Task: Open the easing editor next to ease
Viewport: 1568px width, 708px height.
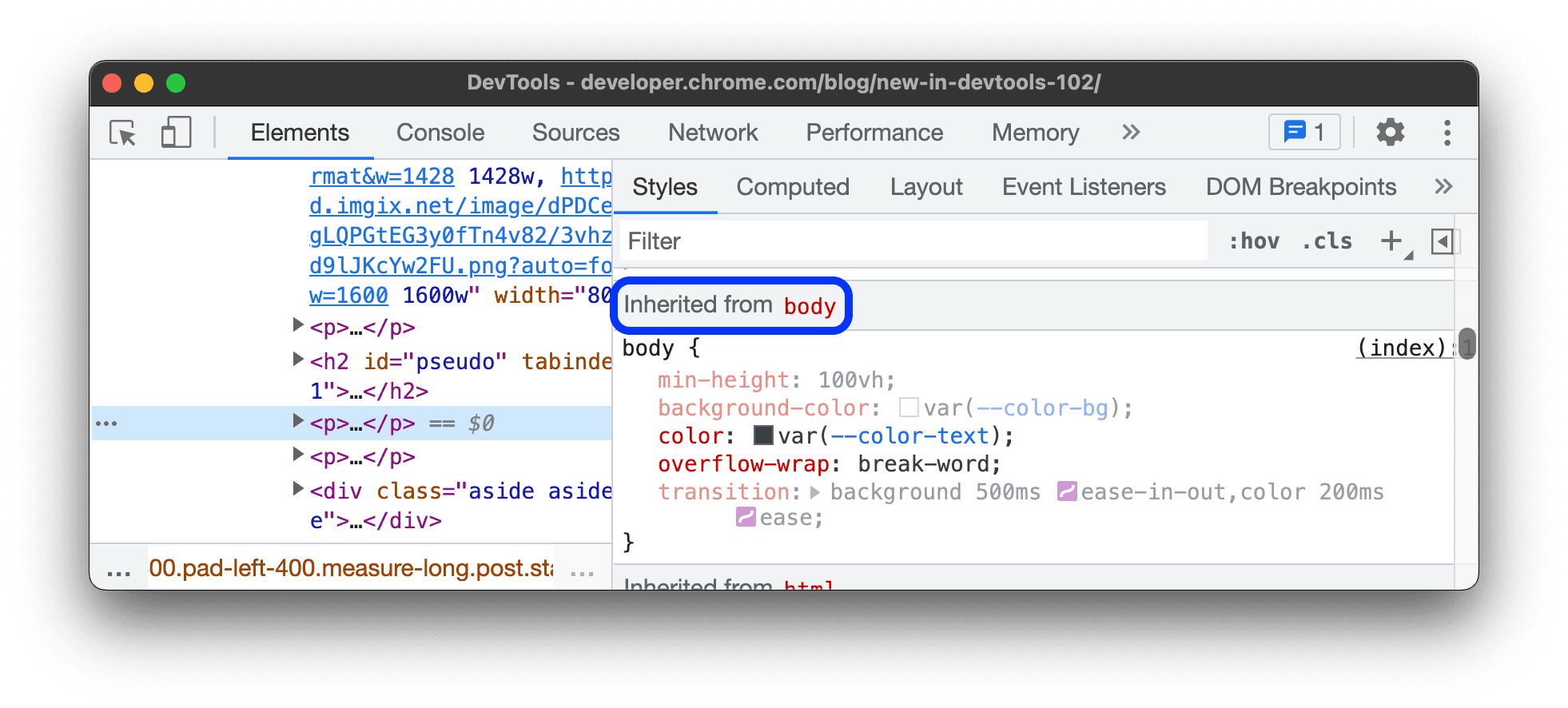Action: (746, 518)
